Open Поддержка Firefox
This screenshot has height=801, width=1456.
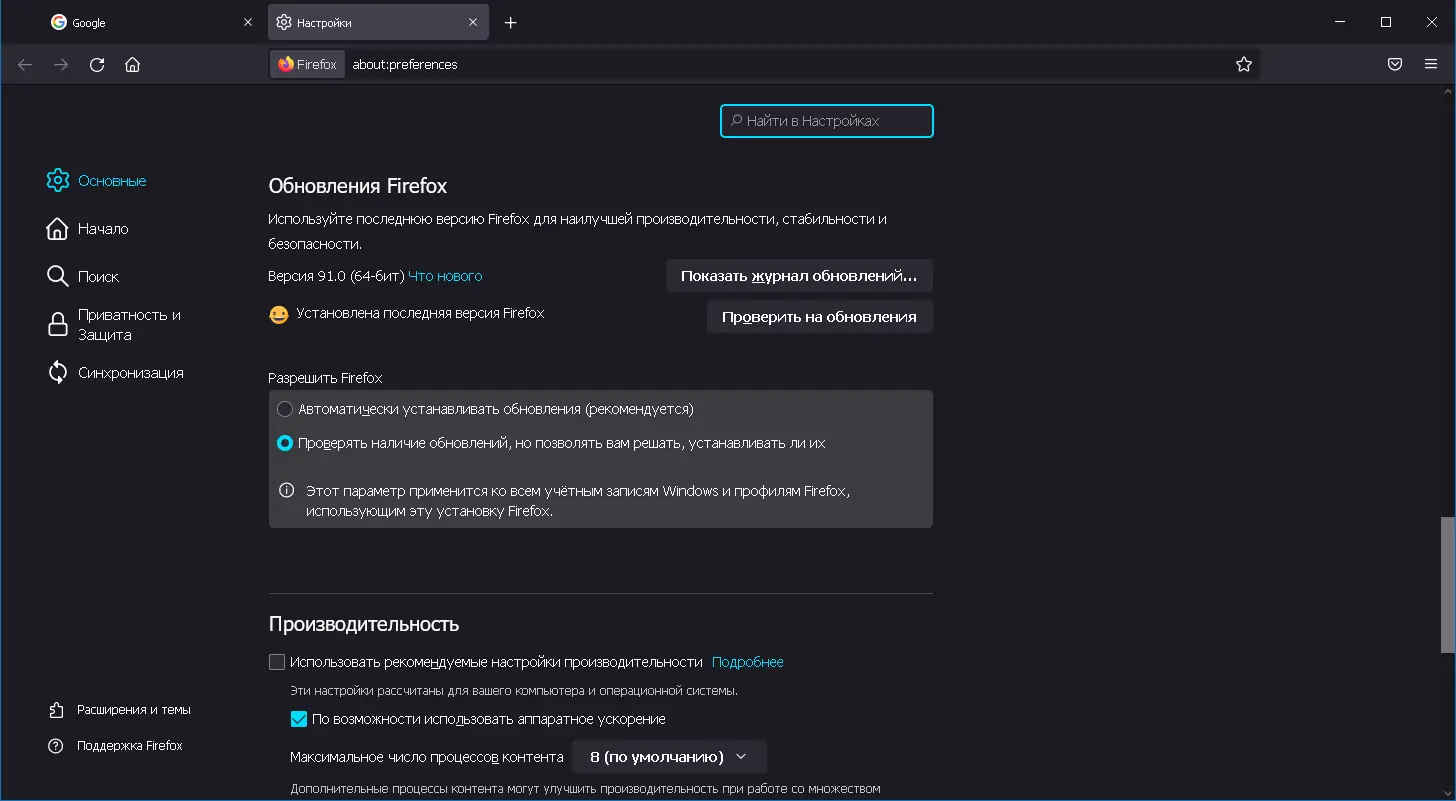point(131,745)
